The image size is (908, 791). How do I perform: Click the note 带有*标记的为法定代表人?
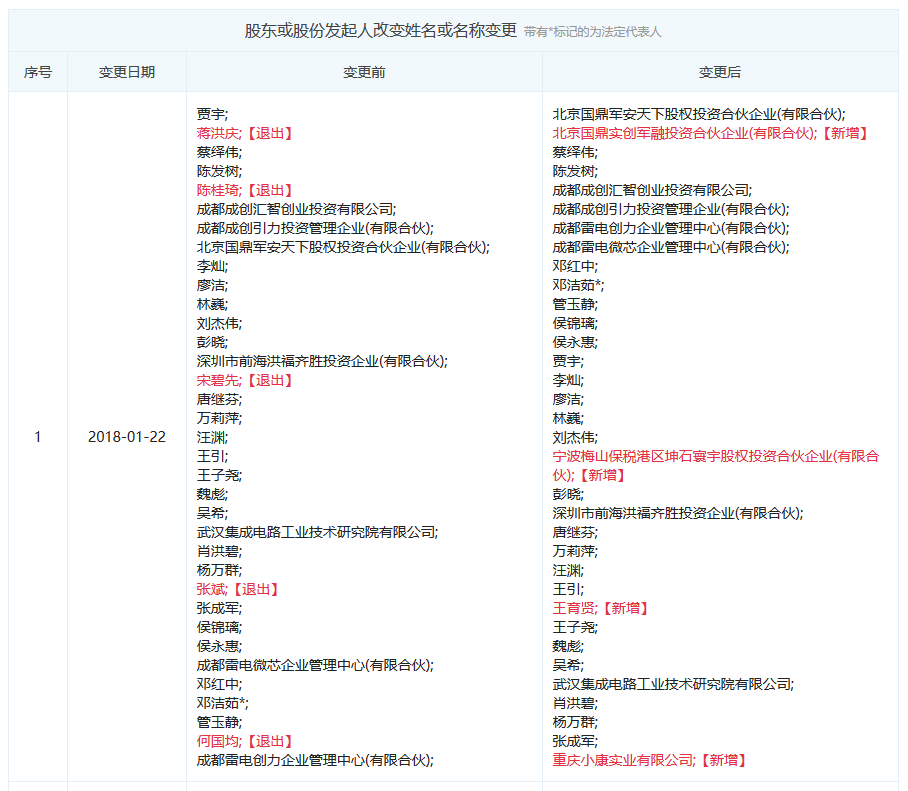point(592,32)
